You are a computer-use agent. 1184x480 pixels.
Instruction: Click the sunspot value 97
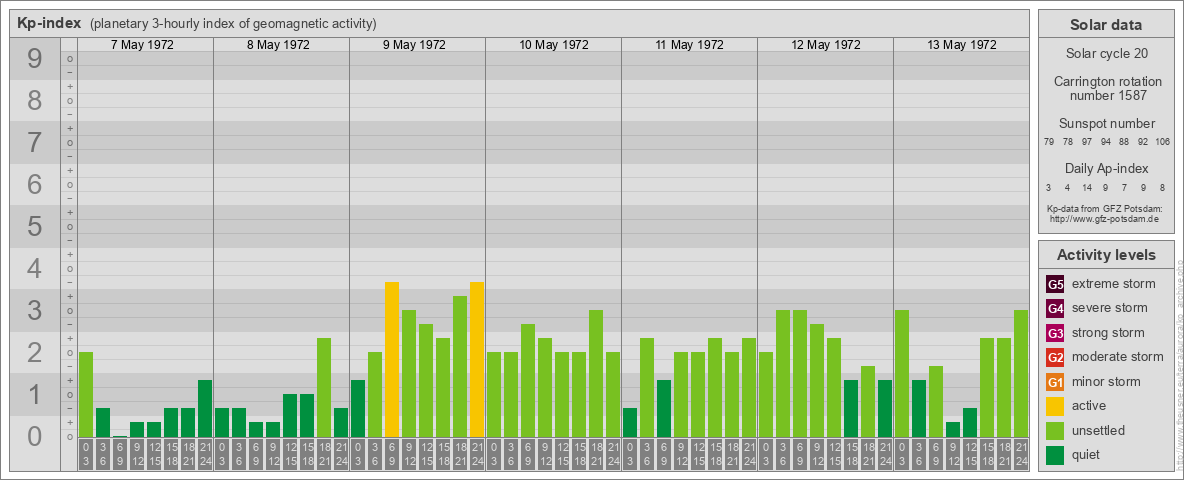[1087, 142]
